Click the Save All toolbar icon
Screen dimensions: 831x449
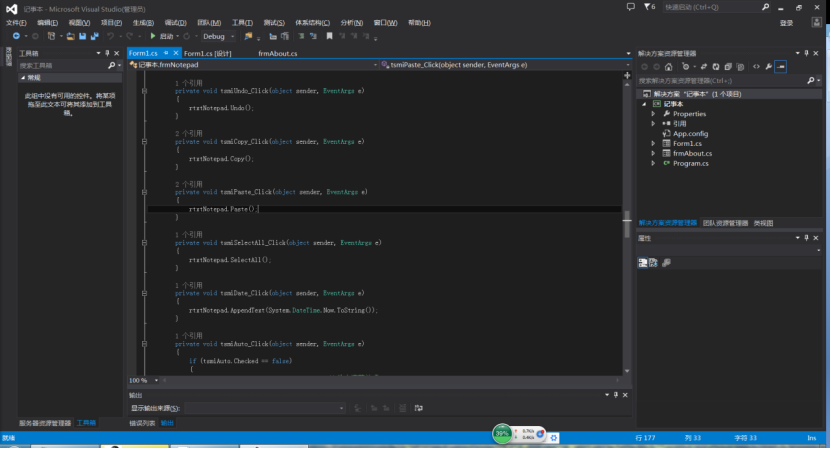pyautogui.click(x=95, y=36)
